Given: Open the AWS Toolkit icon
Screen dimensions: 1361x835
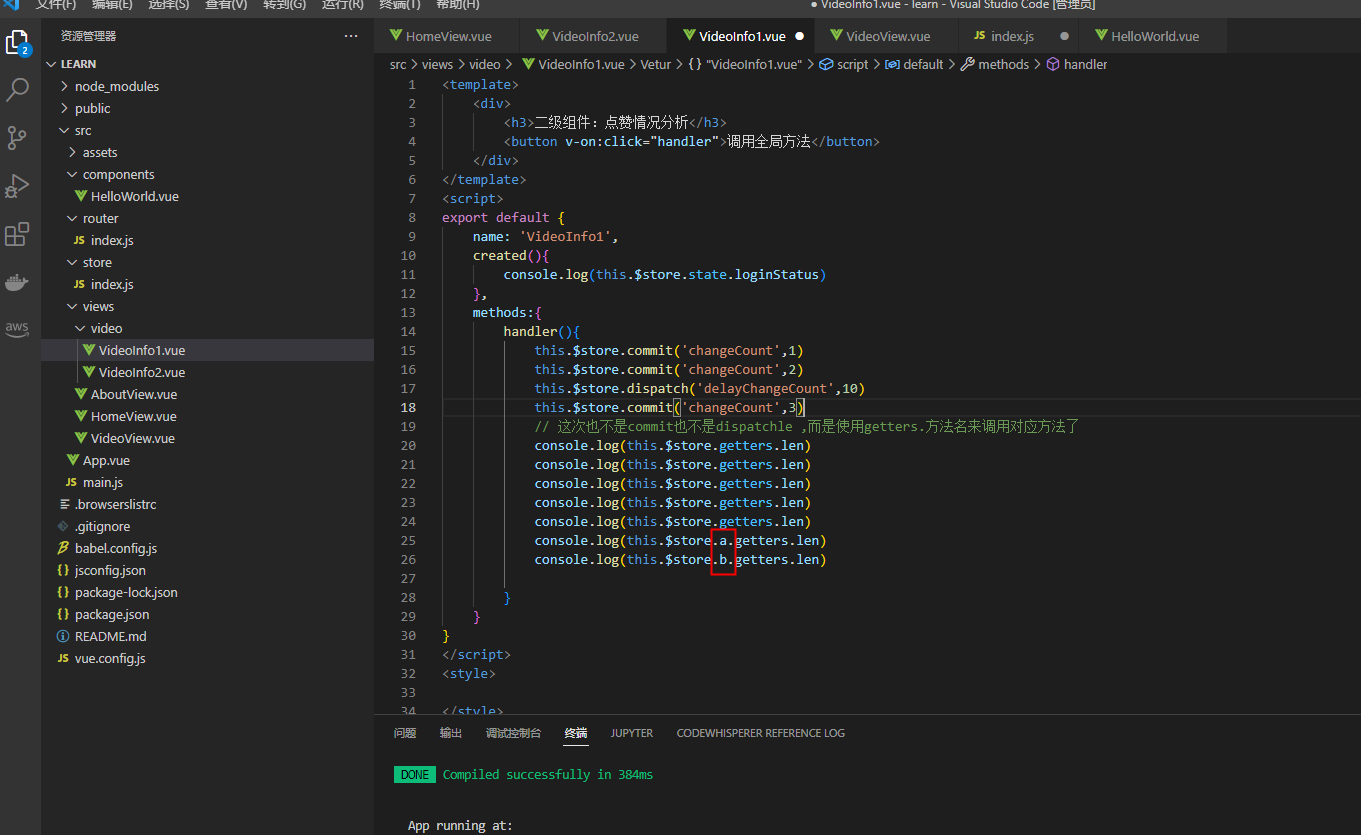Looking at the screenshot, I should 17,329.
